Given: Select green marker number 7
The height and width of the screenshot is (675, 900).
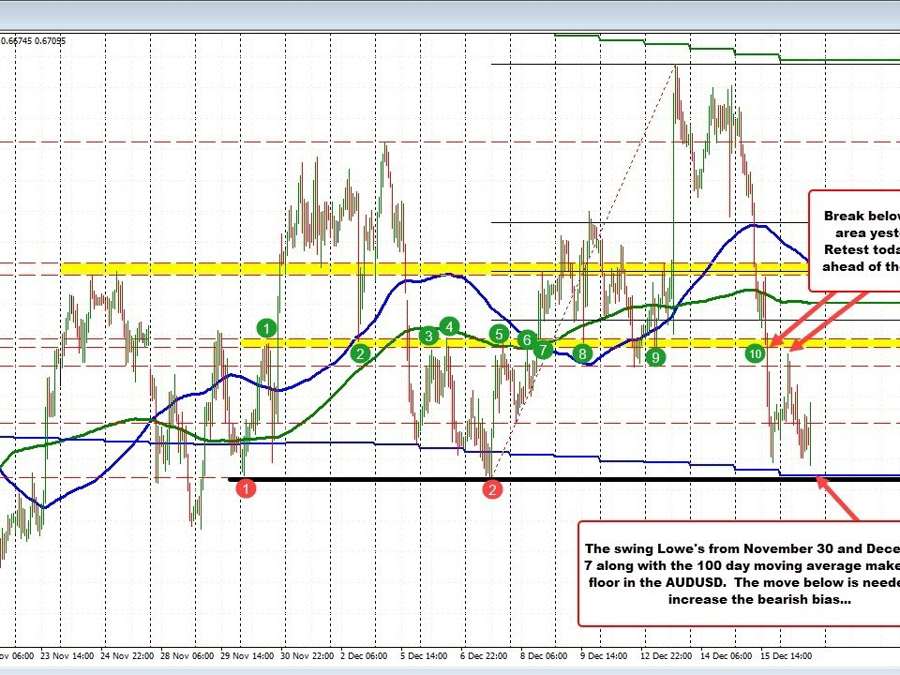Looking at the screenshot, I should (x=542, y=351).
